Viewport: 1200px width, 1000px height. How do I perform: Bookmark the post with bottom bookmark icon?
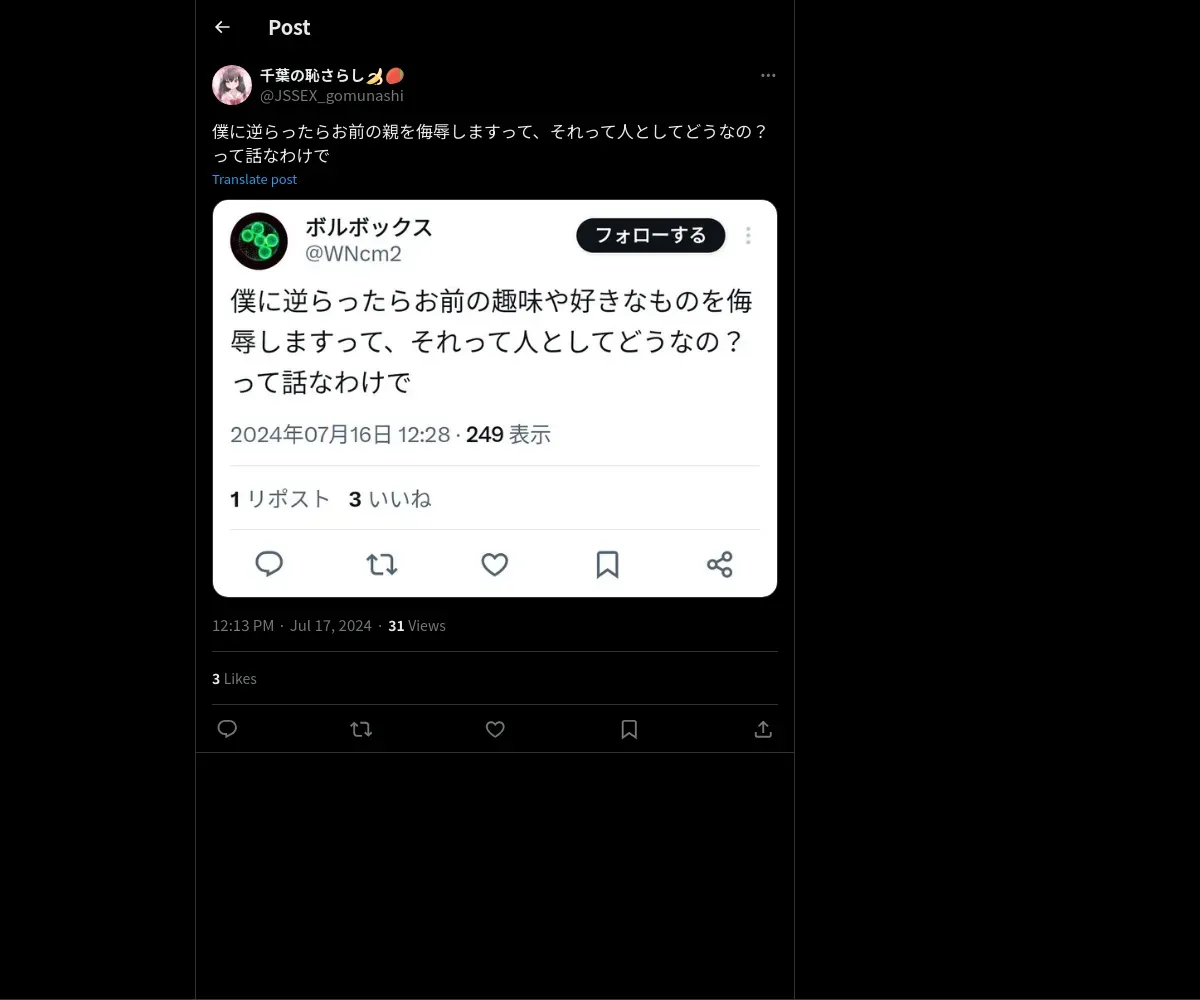tap(629, 729)
